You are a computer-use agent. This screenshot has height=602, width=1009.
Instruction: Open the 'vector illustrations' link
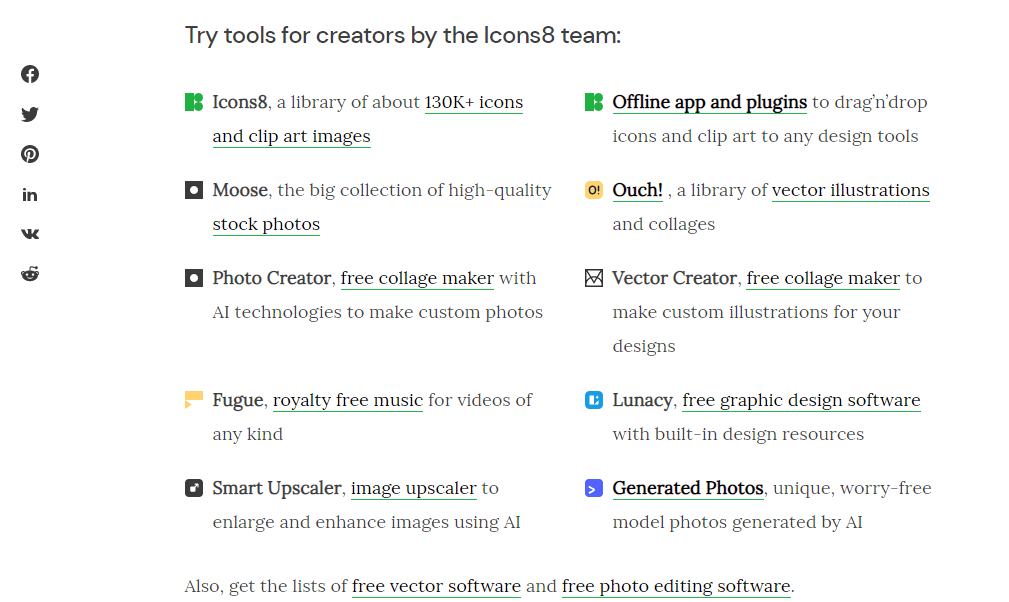[x=851, y=190]
